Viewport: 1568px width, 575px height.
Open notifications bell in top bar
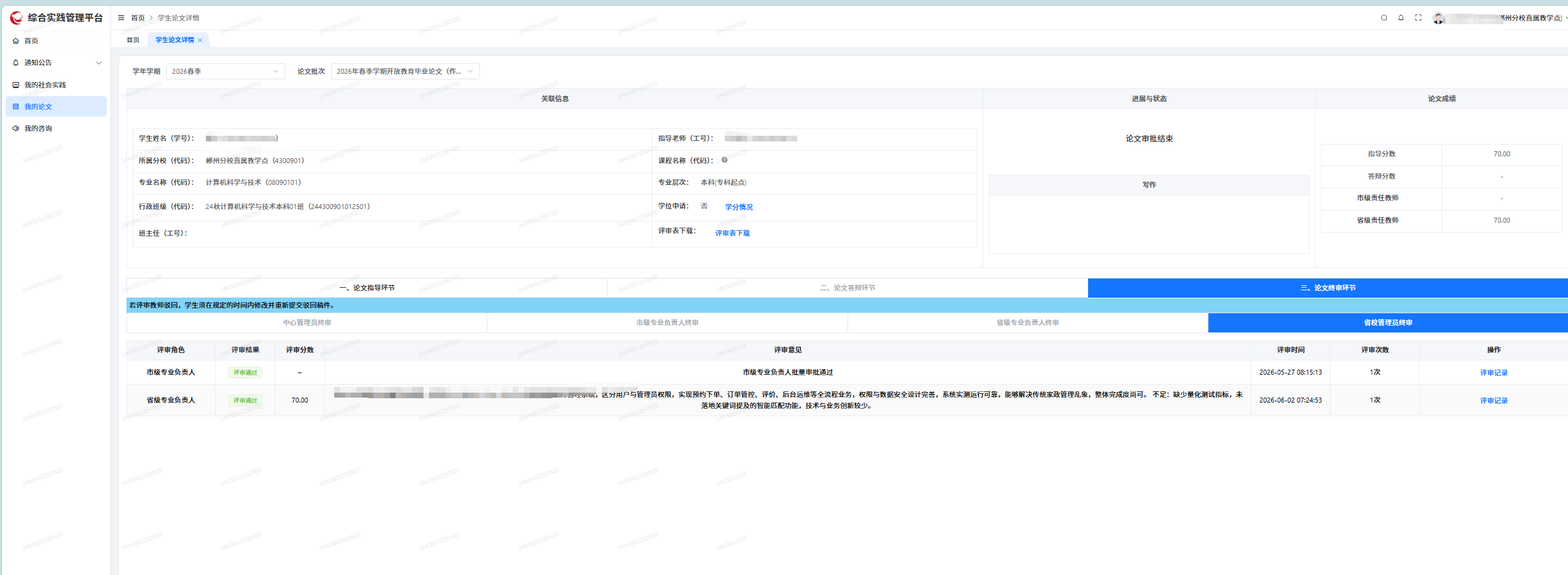tap(1401, 18)
